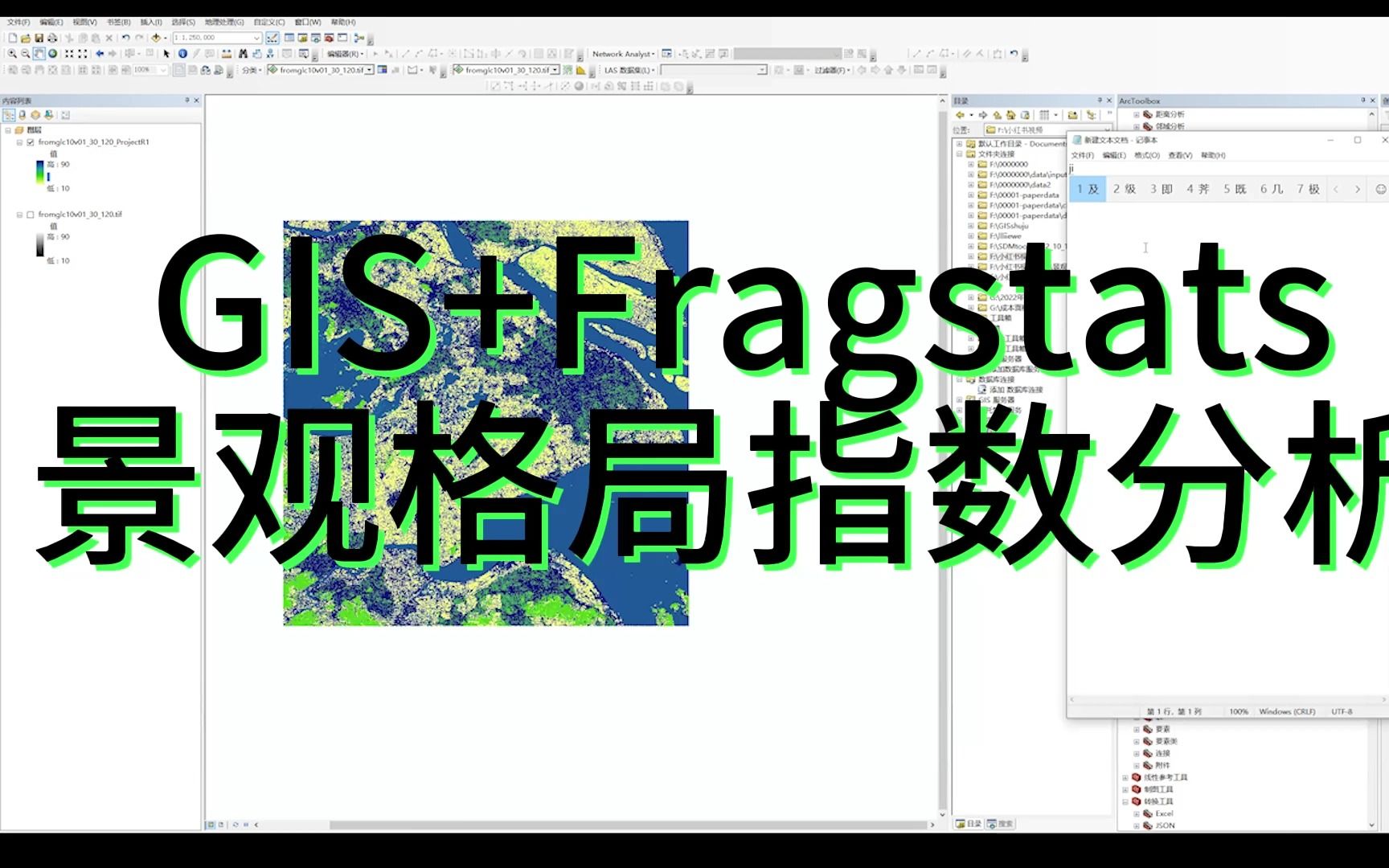Expand the F:\GISshuju folder in Catalog
Image resolution: width=1389 pixels, height=868 pixels.
click(x=969, y=227)
